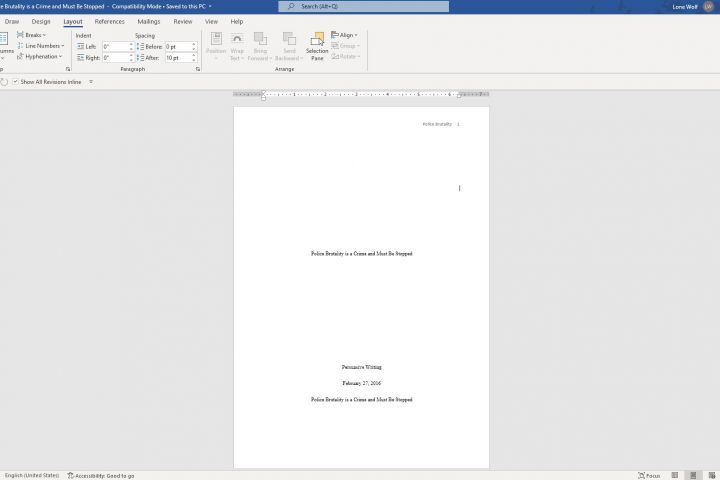The height and width of the screenshot is (480, 720).
Task: Click the left indent marker on ruler
Action: 263,96
